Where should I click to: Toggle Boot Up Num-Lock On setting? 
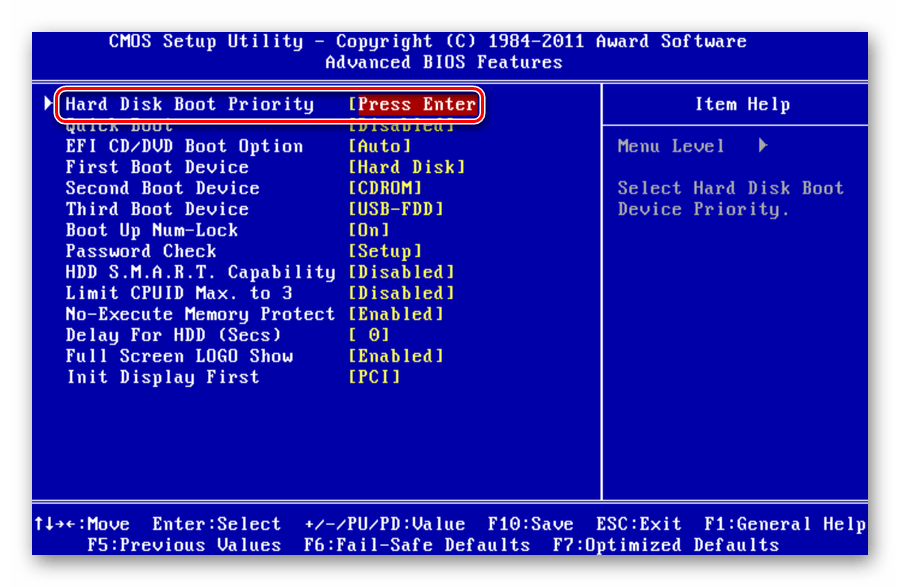[x=369, y=230]
